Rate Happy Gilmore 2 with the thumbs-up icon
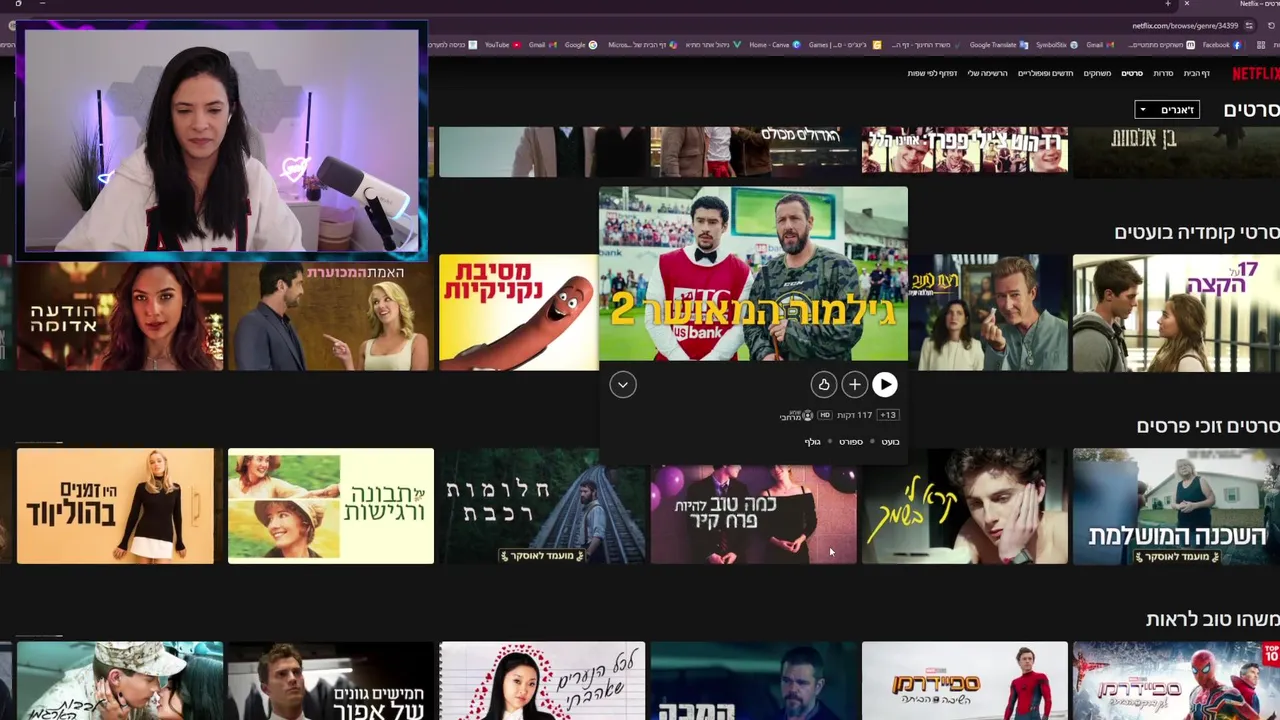 click(x=823, y=384)
